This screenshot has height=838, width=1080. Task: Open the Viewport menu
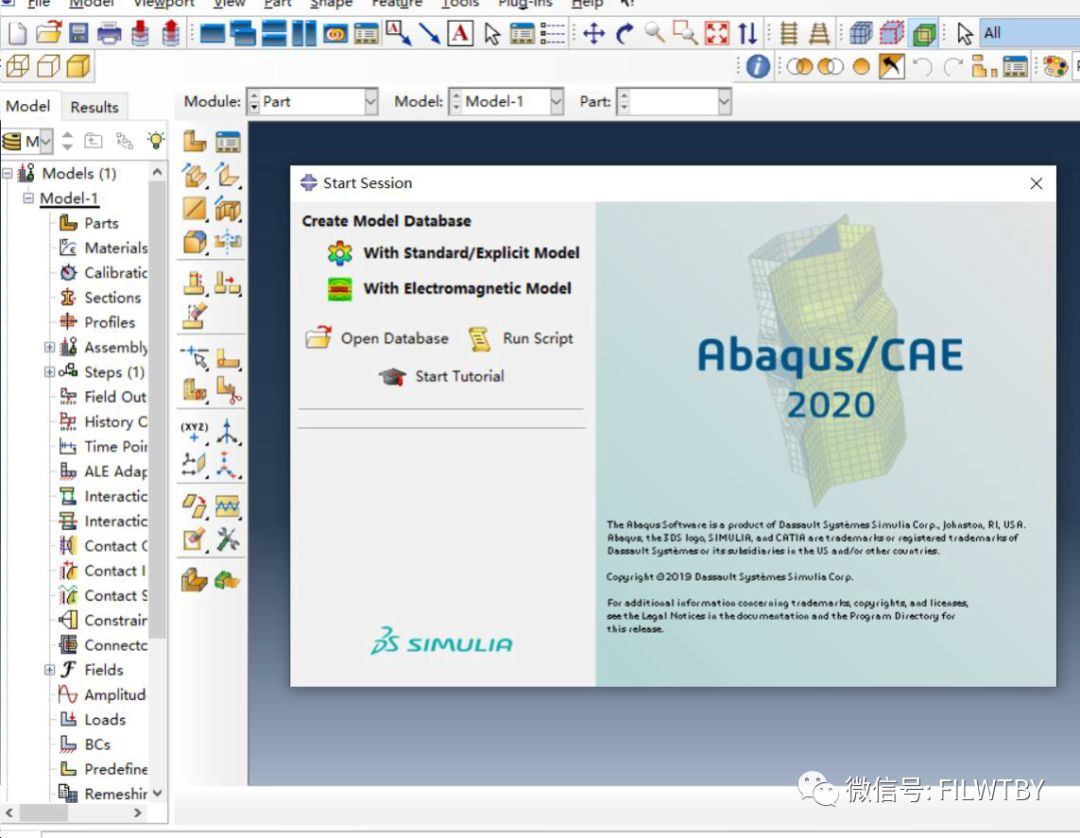(x=164, y=4)
